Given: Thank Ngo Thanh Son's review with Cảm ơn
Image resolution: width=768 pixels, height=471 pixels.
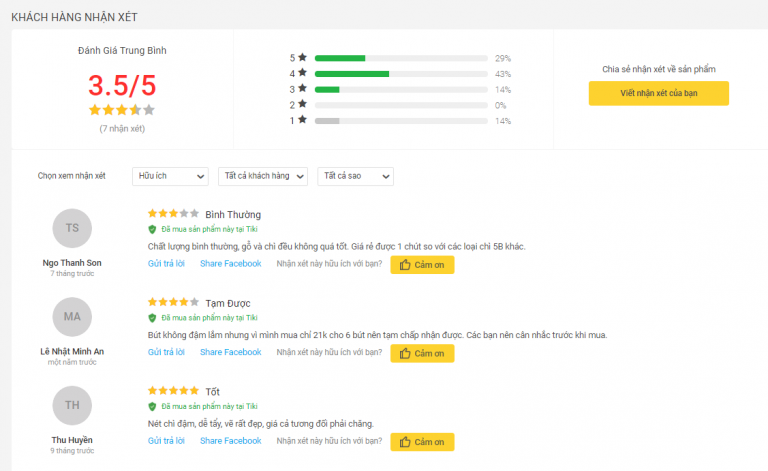Looking at the screenshot, I should click(422, 265).
